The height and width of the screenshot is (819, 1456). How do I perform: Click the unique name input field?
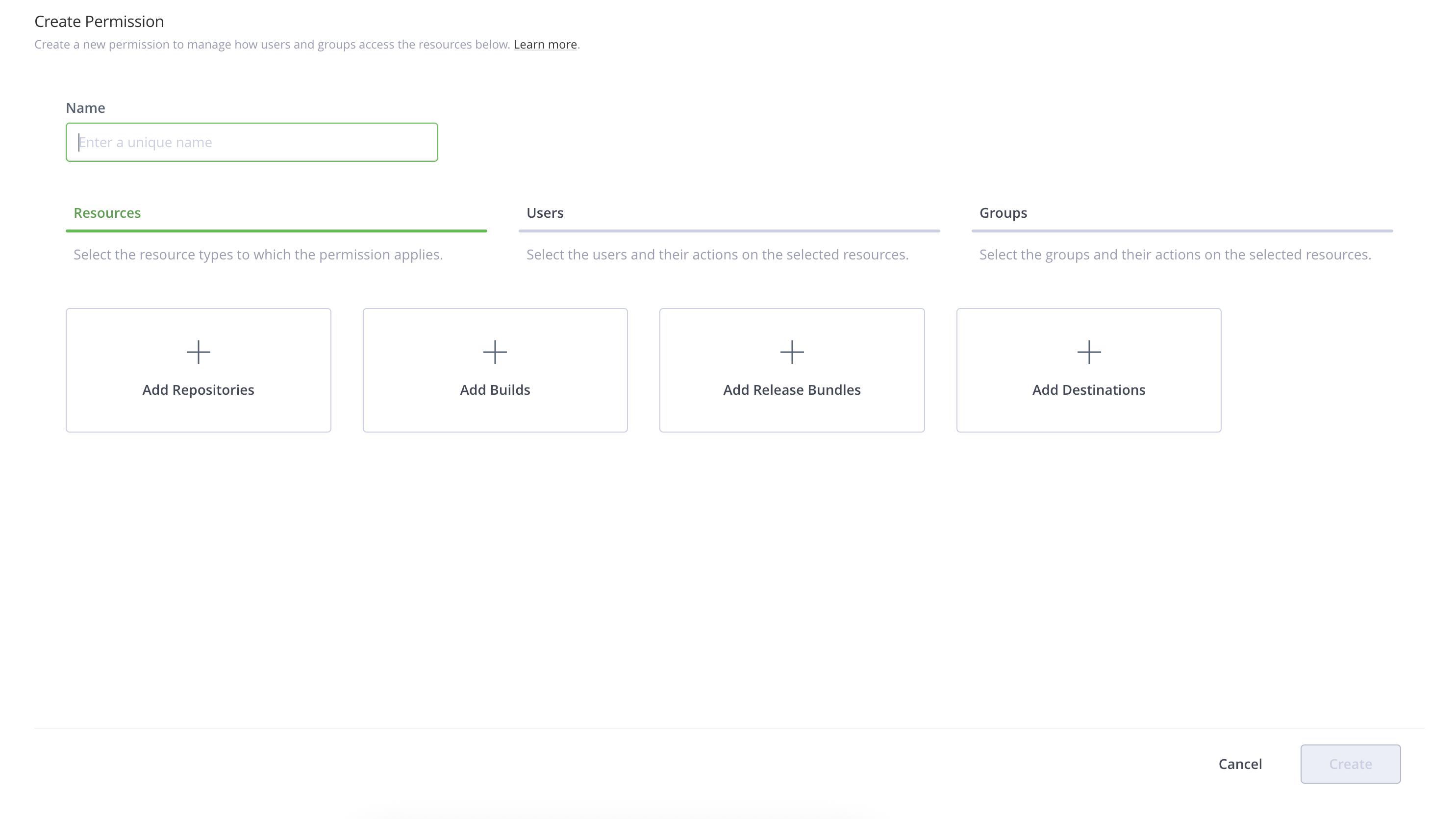pos(251,142)
